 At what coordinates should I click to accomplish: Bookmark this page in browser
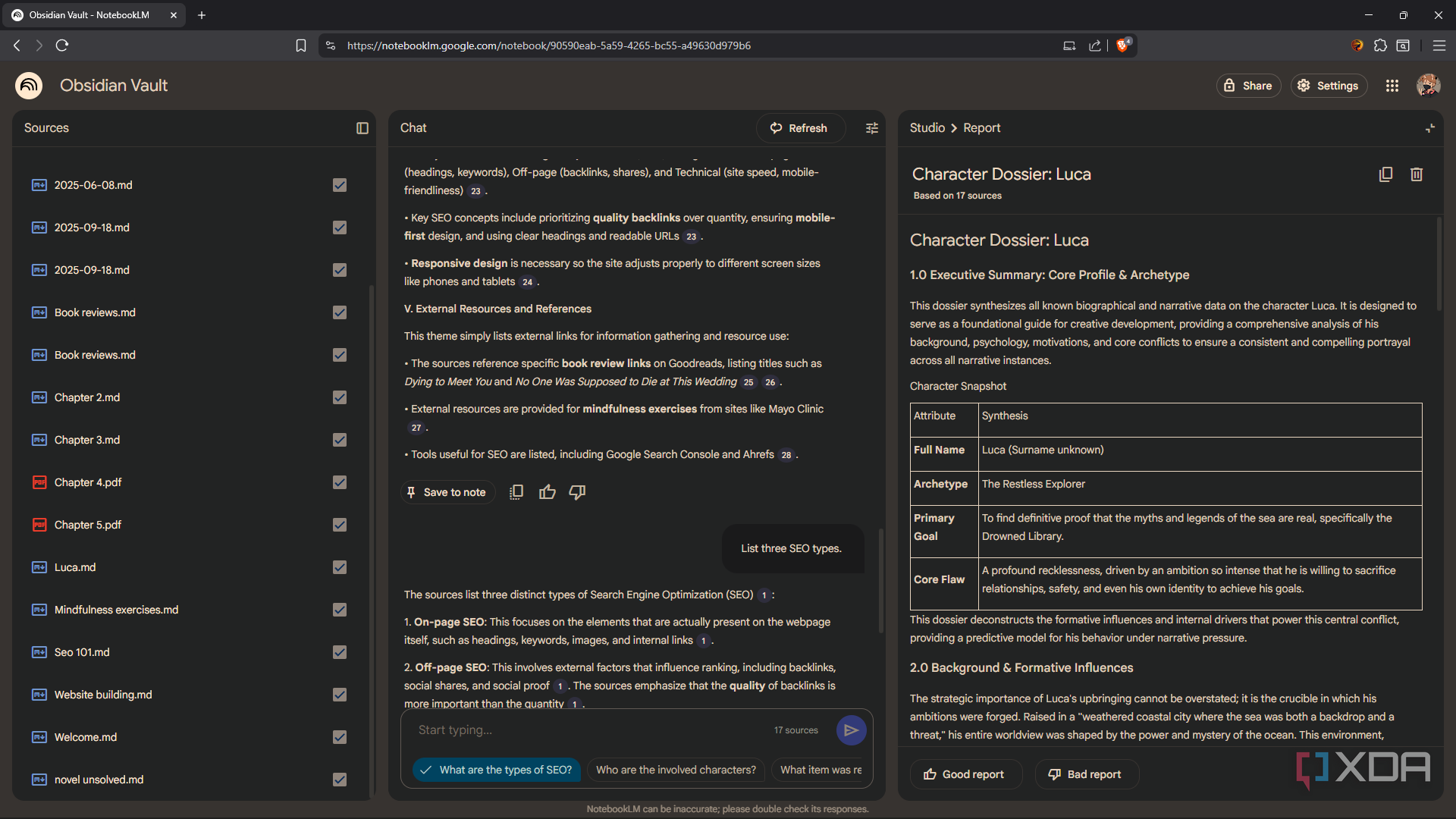[301, 45]
